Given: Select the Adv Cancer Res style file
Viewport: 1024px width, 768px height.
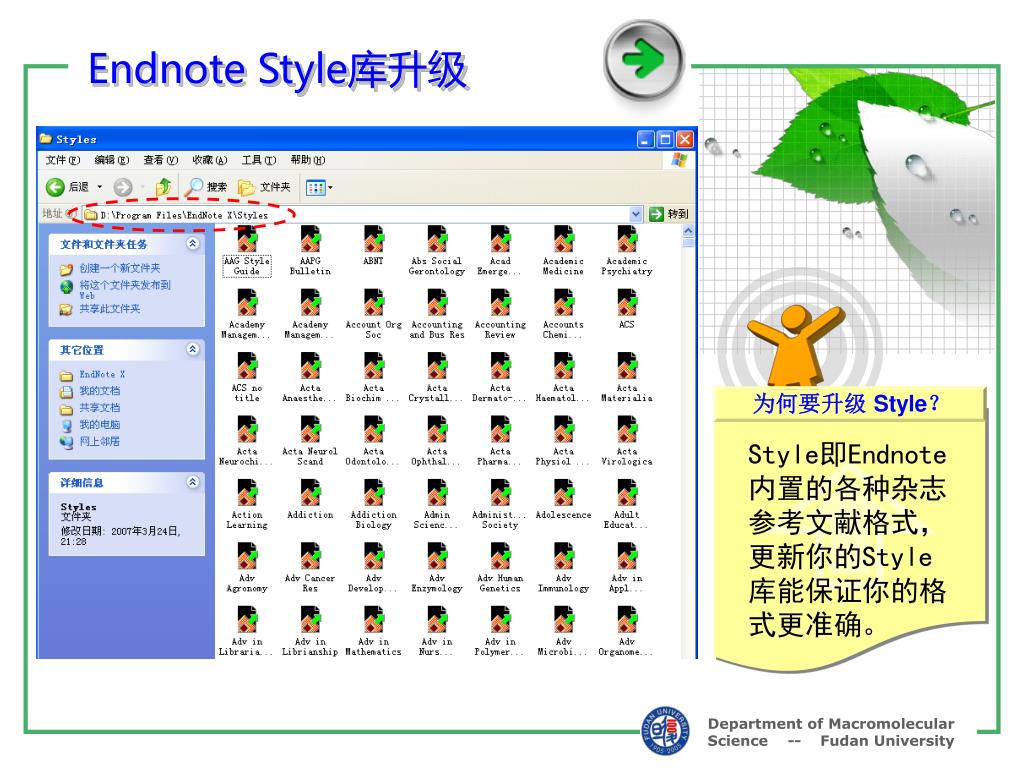Looking at the screenshot, I should pyautogui.click(x=310, y=568).
